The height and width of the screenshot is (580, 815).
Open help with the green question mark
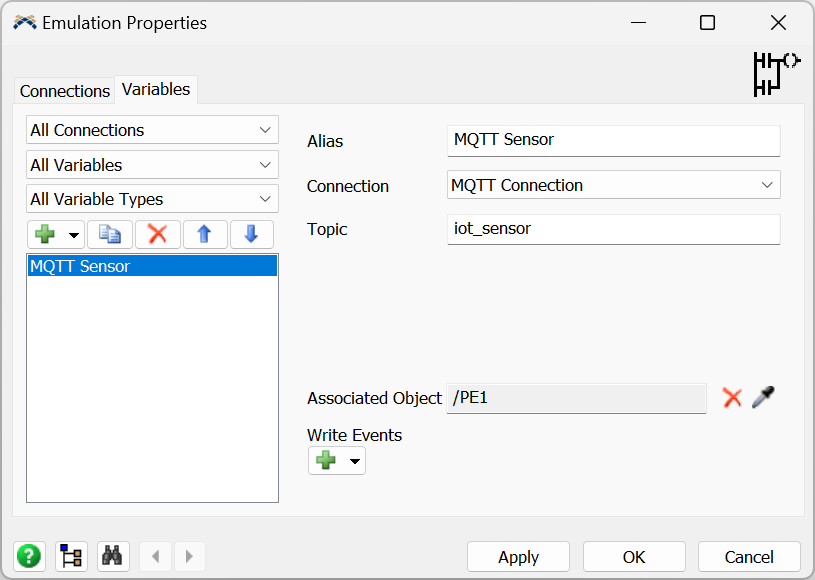tap(29, 556)
